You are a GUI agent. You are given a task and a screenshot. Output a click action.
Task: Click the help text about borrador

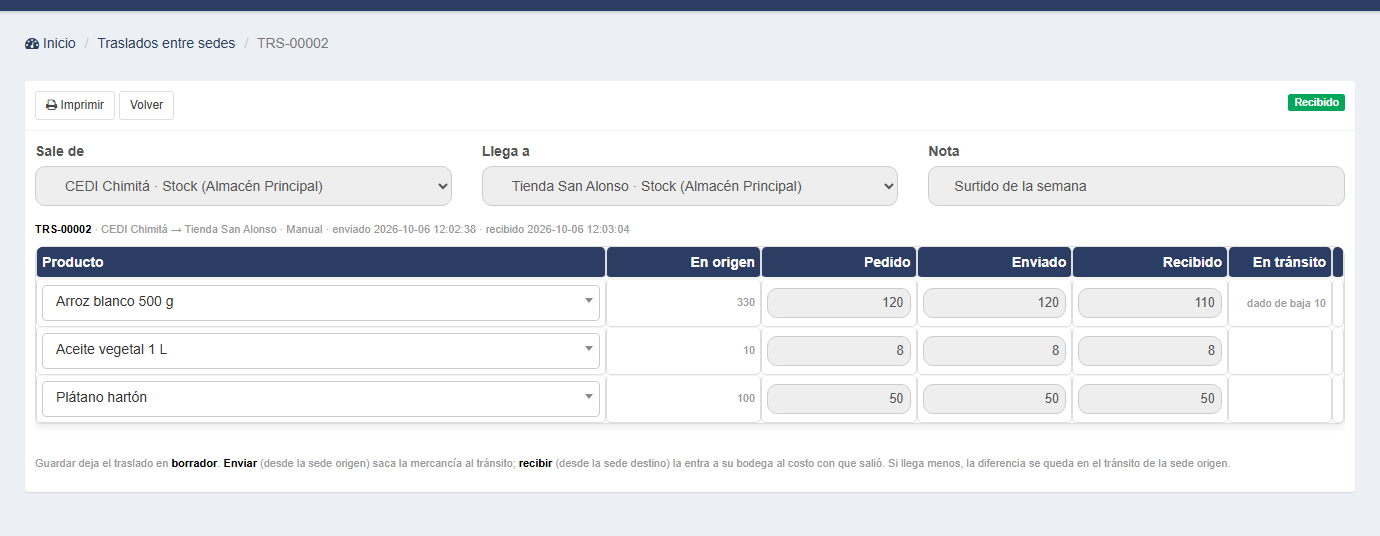click(633, 464)
